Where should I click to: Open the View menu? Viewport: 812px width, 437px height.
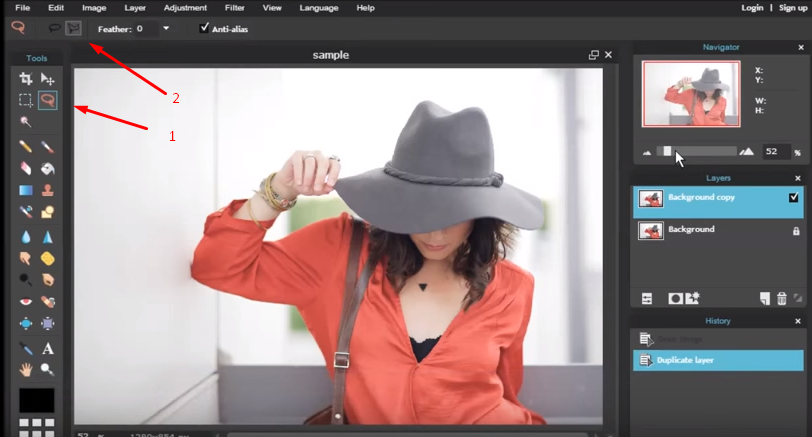[272, 8]
